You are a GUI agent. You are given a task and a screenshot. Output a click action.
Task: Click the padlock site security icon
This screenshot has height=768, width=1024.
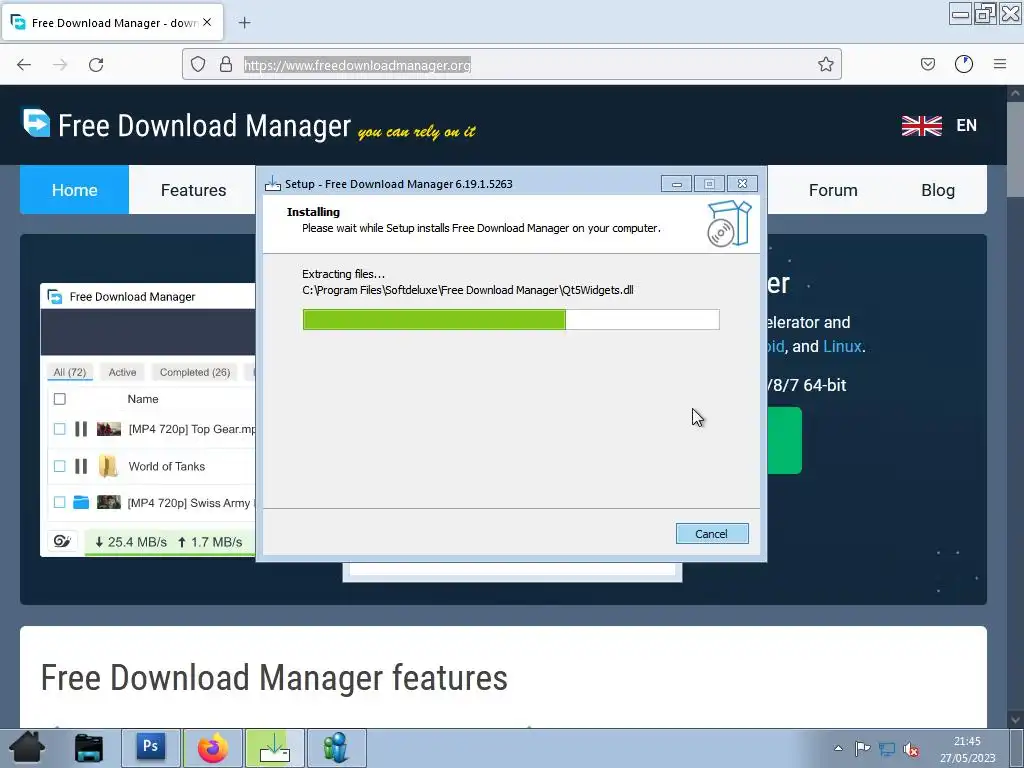pyautogui.click(x=226, y=64)
